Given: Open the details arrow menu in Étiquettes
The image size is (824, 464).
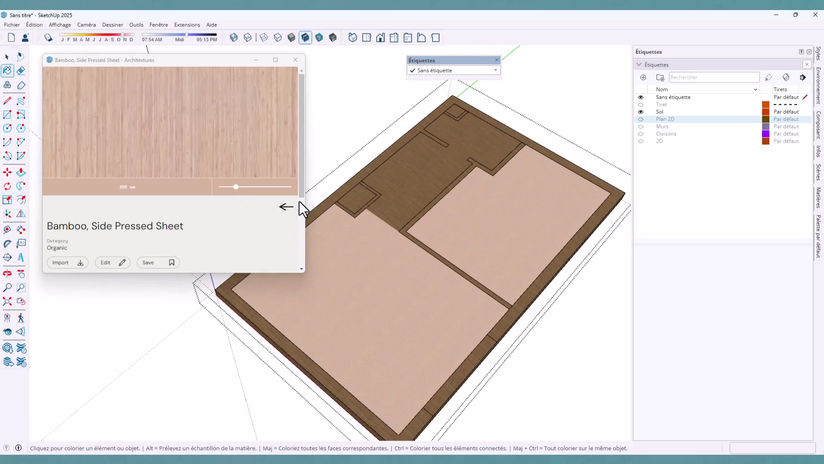Looking at the screenshot, I should pos(803,77).
